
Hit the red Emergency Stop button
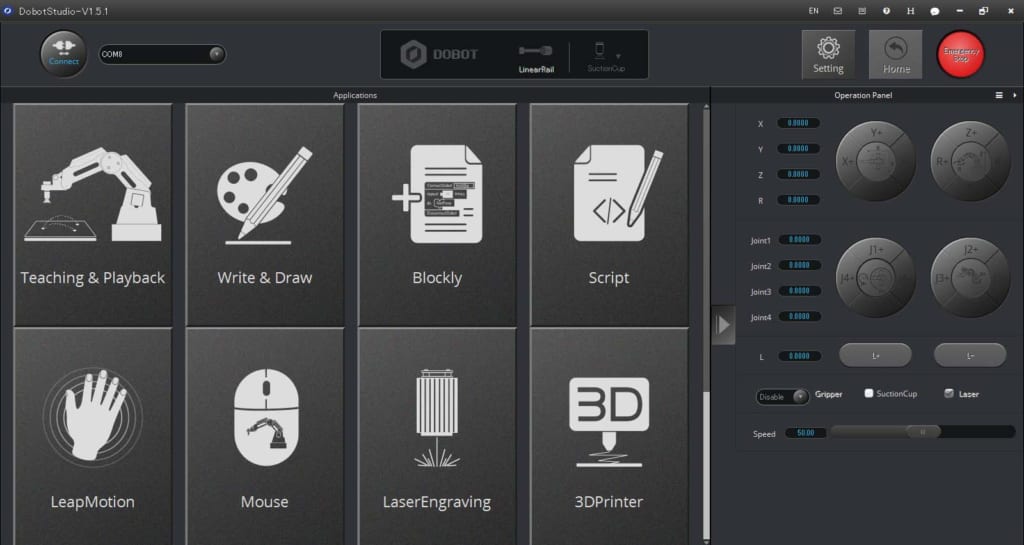961,54
